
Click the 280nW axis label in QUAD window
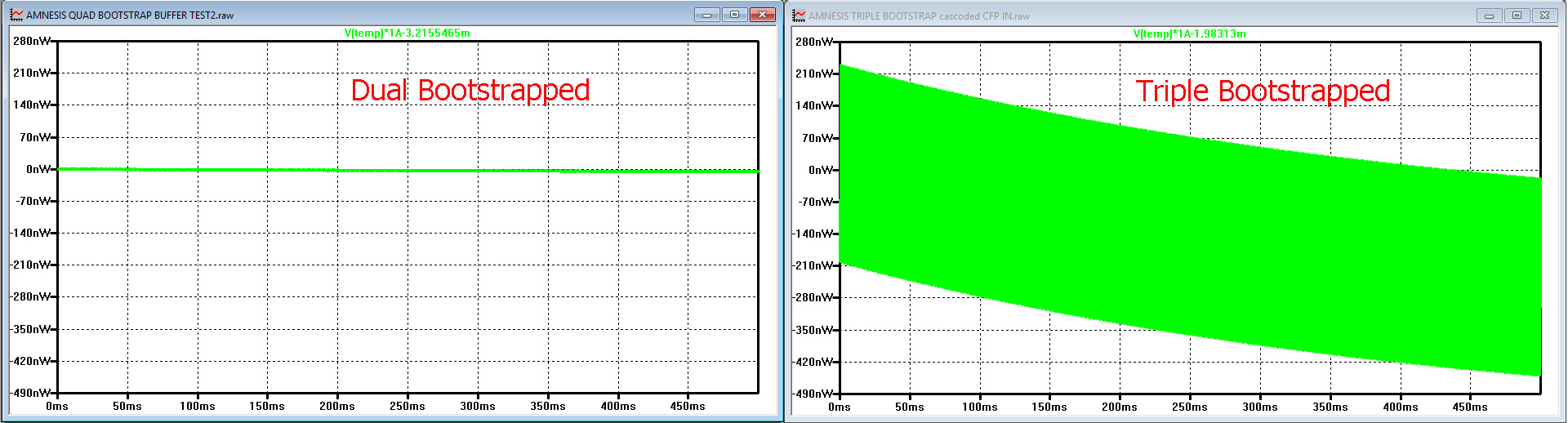pos(32,41)
